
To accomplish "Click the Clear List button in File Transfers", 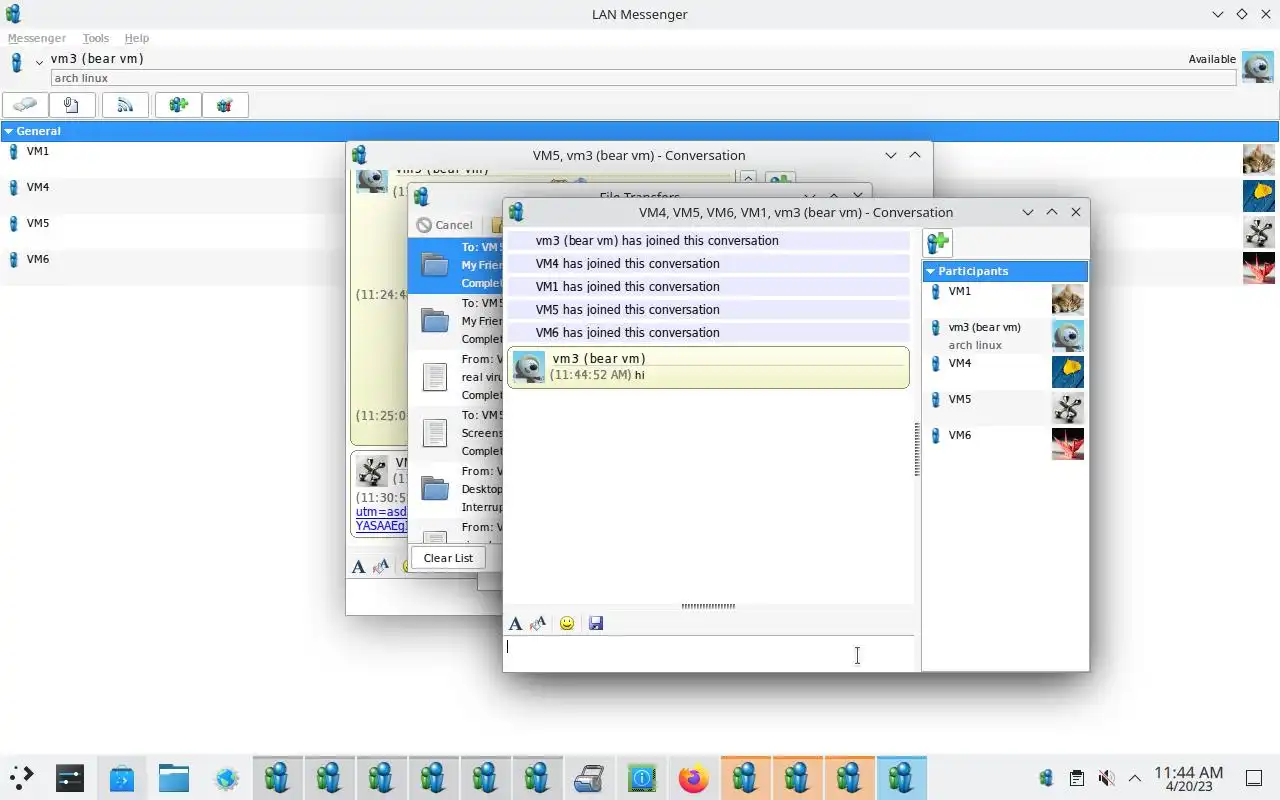I will [448, 558].
